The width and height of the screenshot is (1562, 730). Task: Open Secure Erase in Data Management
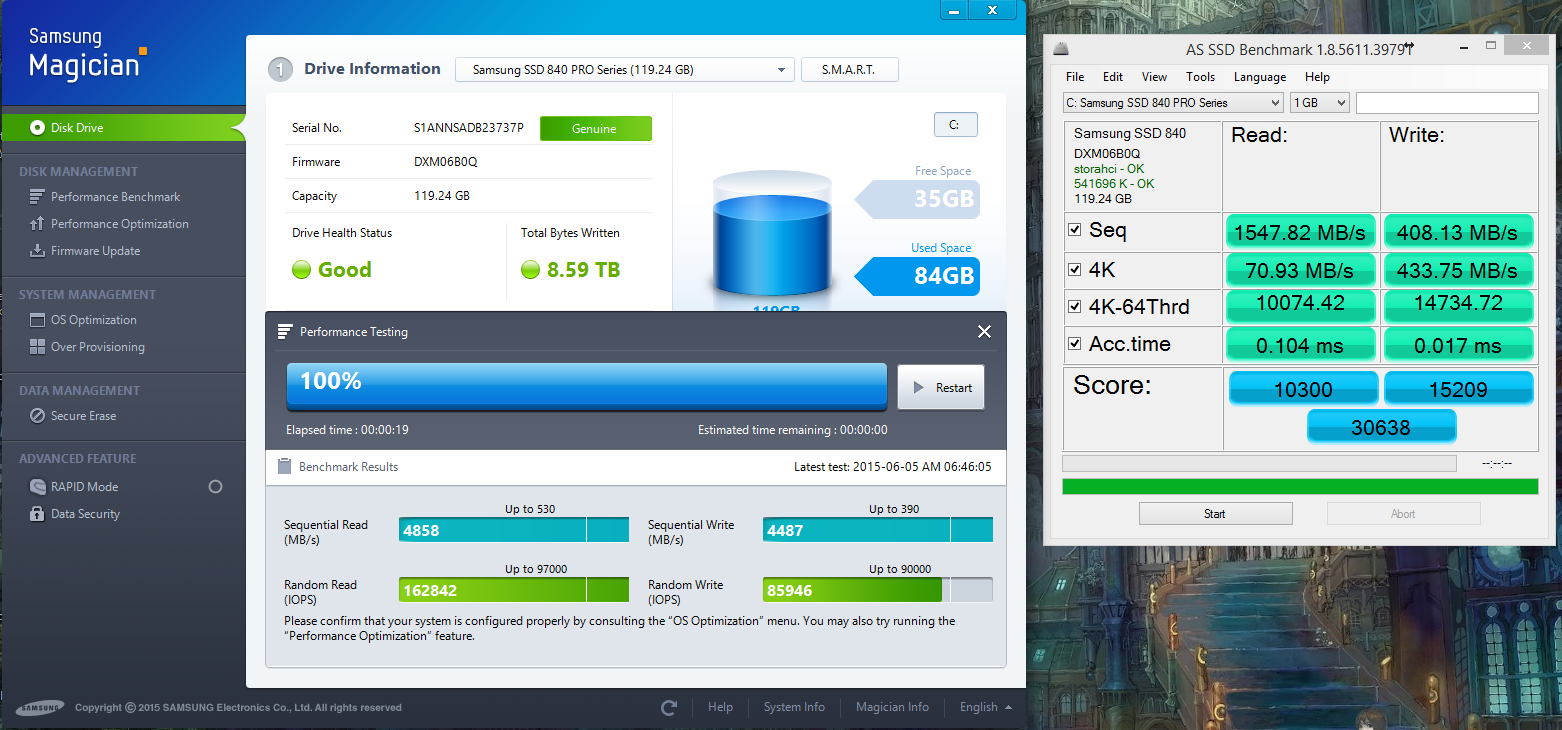click(x=83, y=416)
